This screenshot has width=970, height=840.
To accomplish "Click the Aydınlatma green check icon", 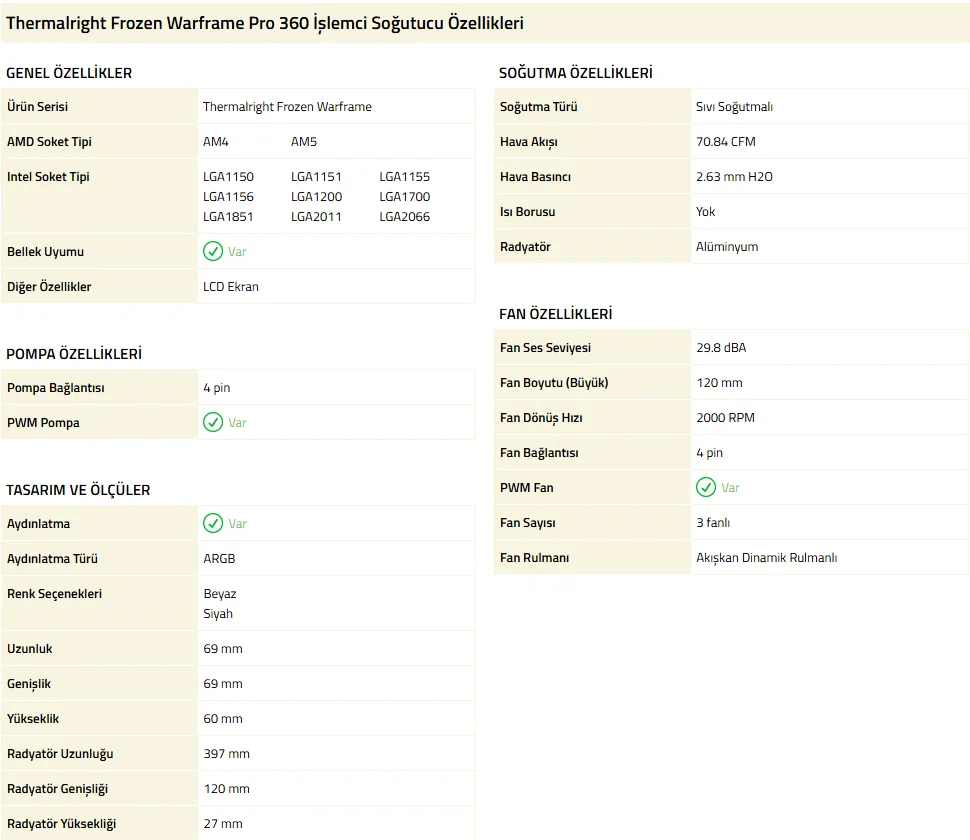I will point(213,524).
